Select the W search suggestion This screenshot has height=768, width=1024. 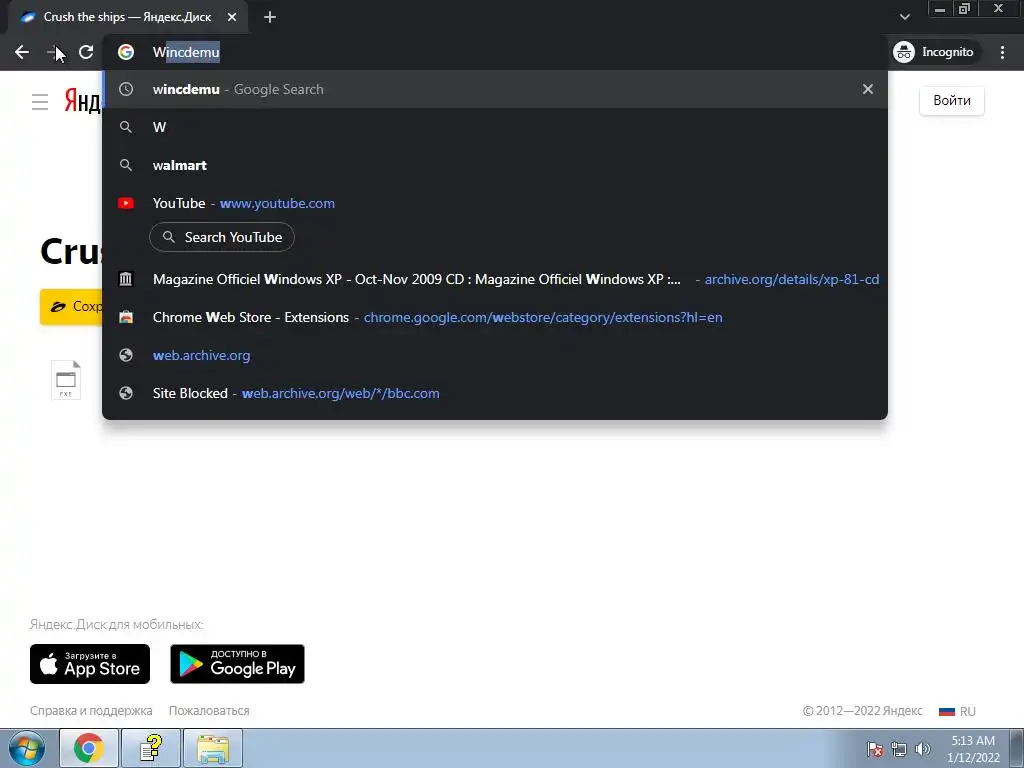pyautogui.click(x=494, y=127)
